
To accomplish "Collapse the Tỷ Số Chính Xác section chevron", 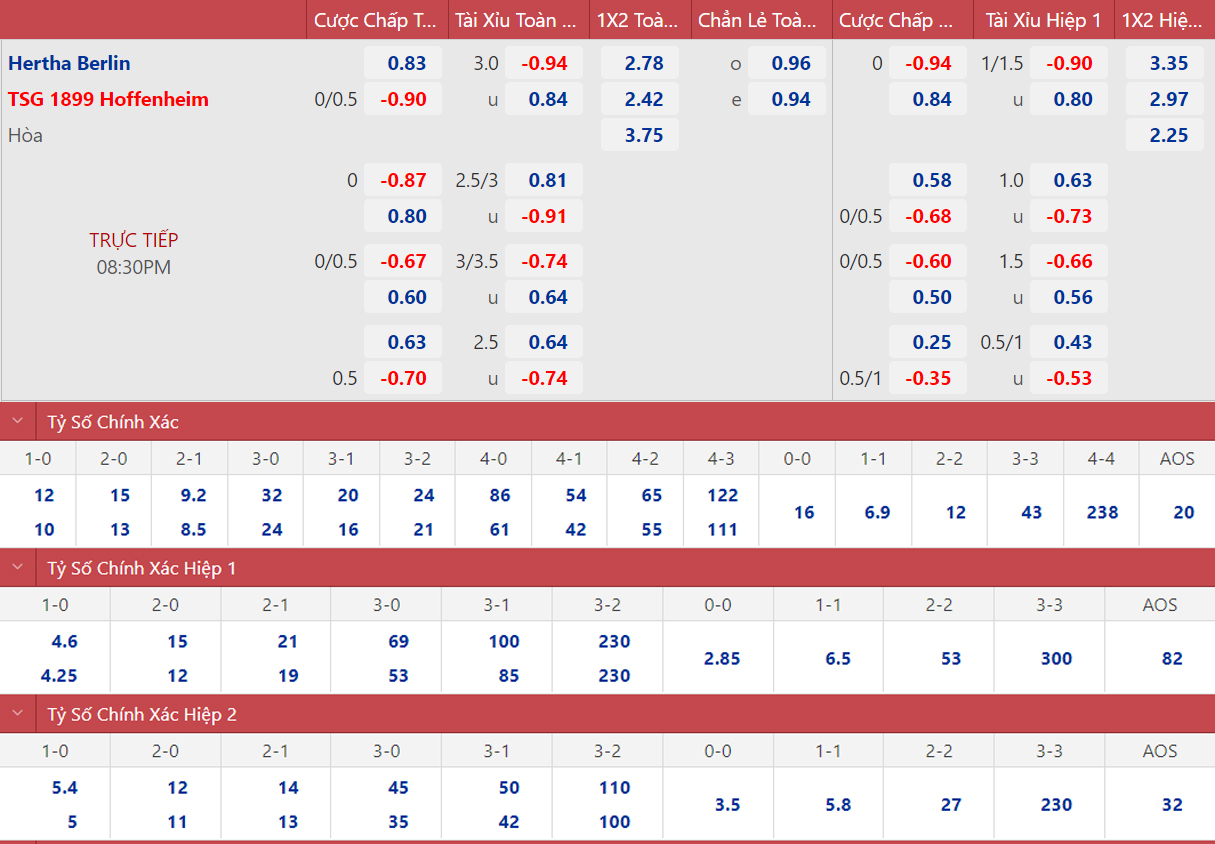I will [x=17, y=422].
